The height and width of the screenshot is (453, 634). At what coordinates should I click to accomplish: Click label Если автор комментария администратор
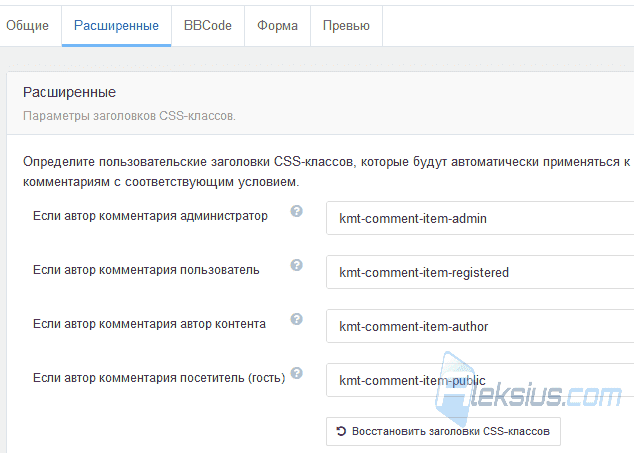tap(150, 216)
